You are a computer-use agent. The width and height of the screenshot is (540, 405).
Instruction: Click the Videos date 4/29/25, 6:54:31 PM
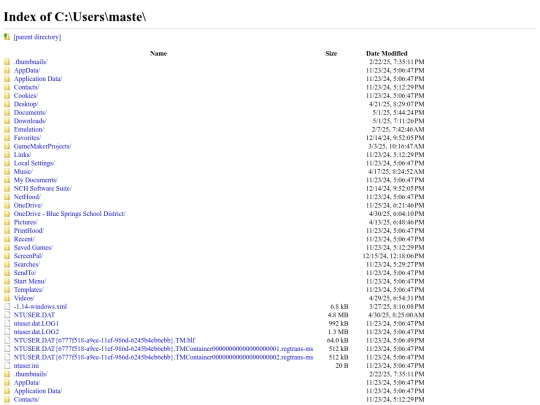396,298
